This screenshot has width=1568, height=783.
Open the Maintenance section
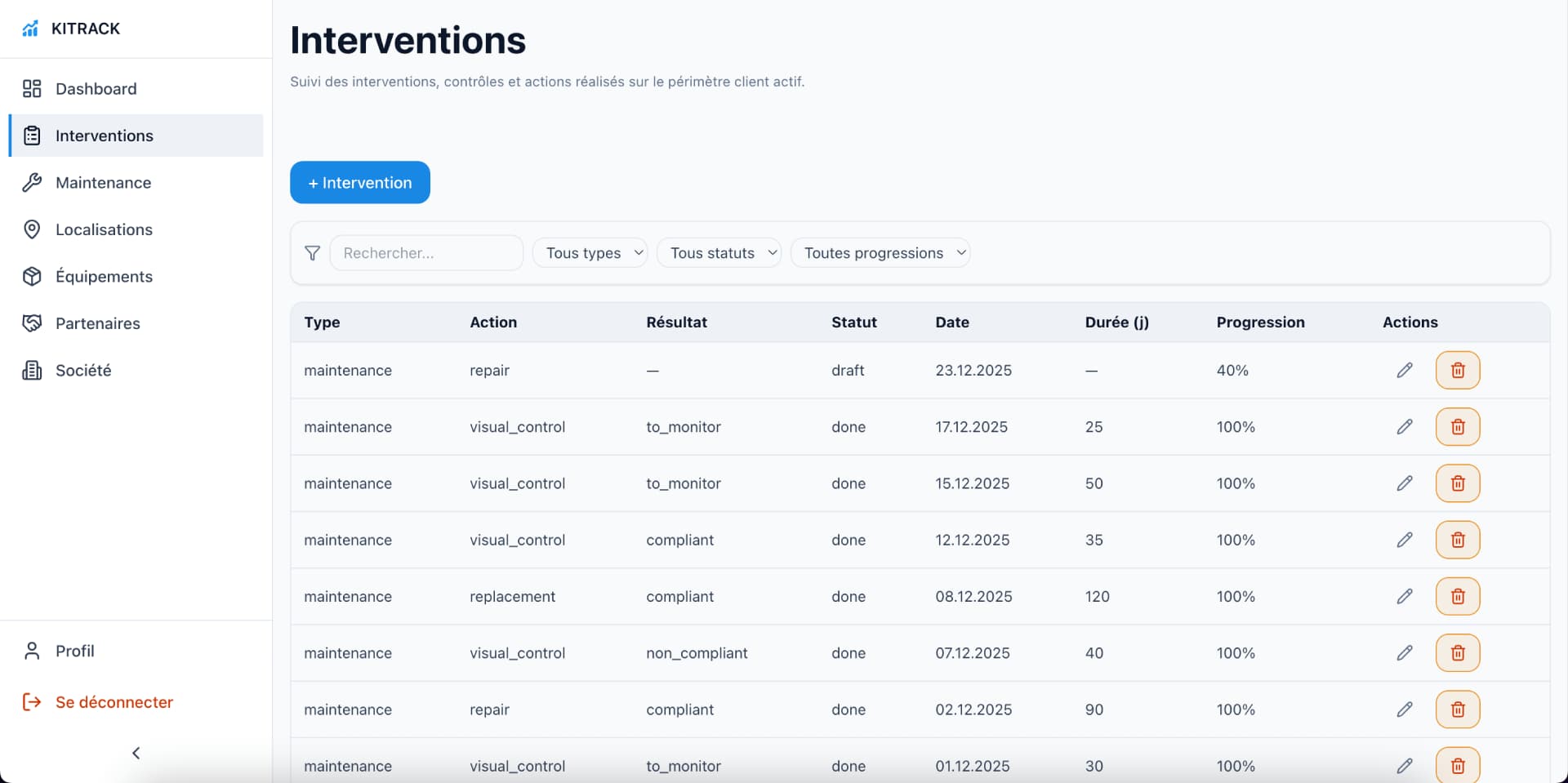103,183
